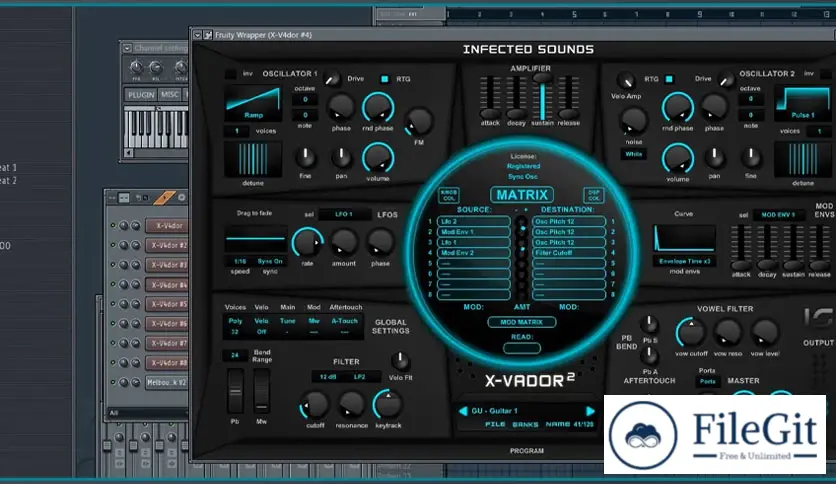Click the FM knob of Oscillator 1
Image resolution: width=836 pixels, height=484 pixels.
419,122
